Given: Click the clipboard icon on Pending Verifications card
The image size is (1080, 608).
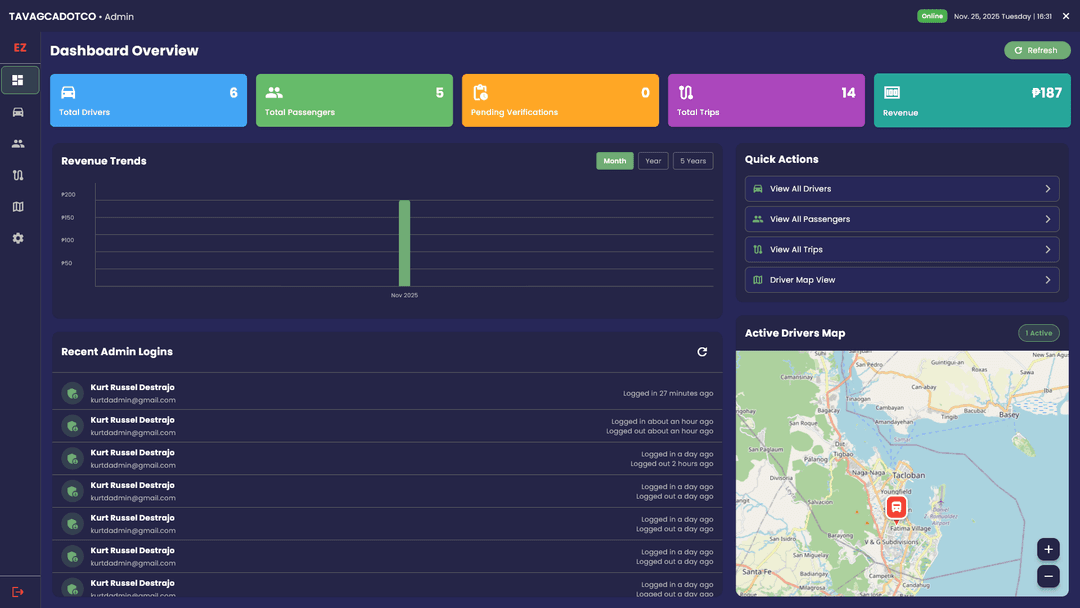Looking at the screenshot, I should tap(480, 92).
